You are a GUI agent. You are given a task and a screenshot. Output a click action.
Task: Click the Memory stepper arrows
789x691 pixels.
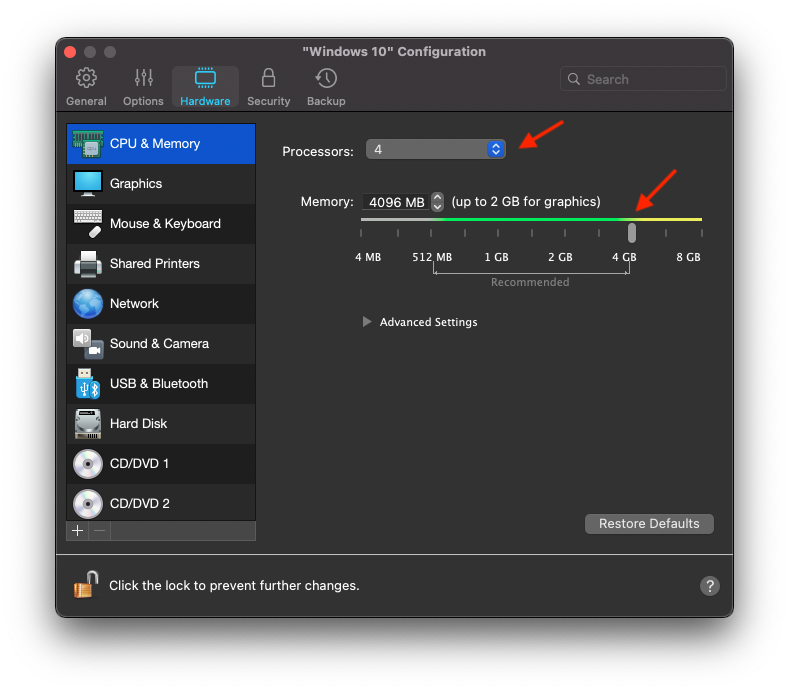[x=437, y=202]
